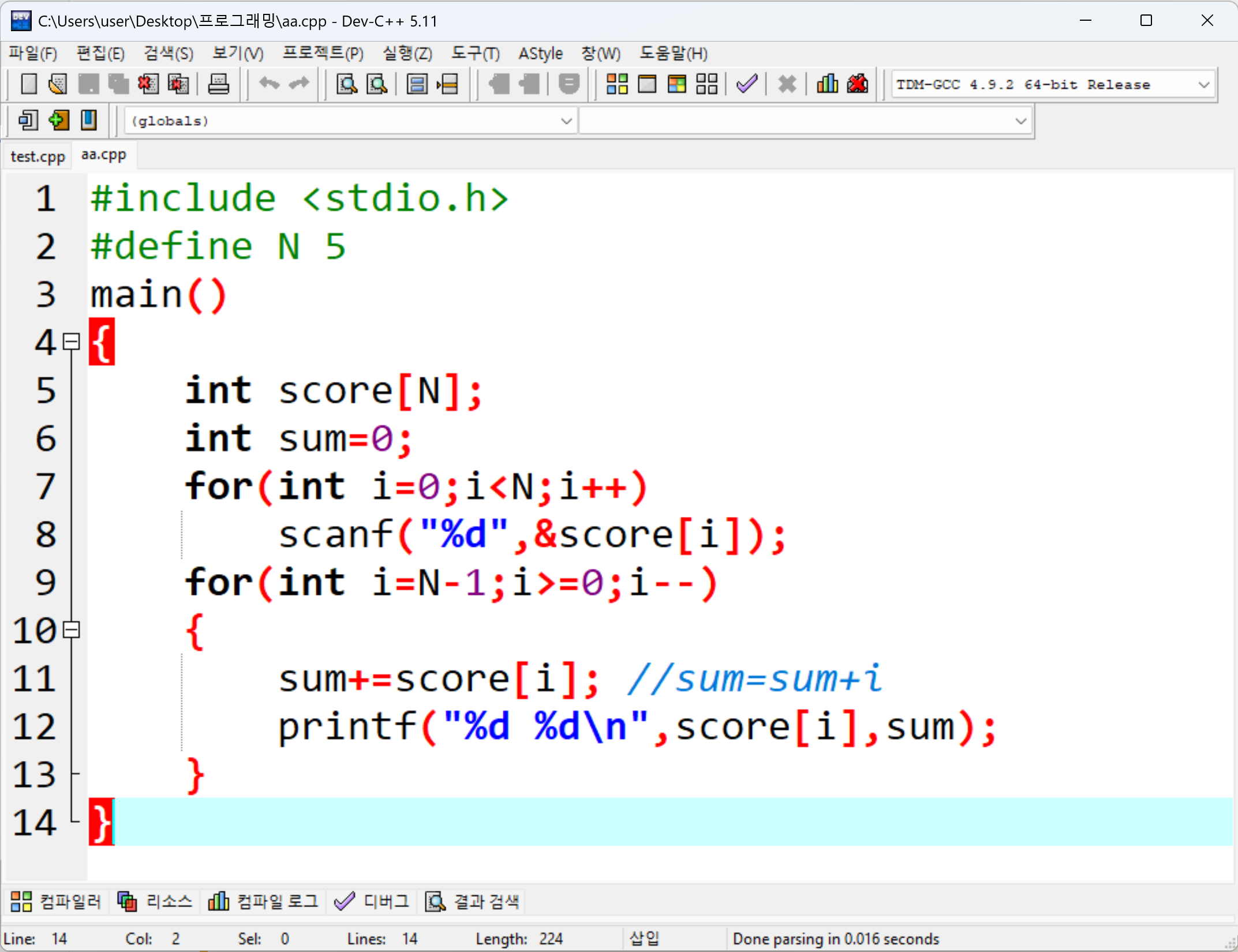The width and height of the screenshot is (1238, 952).
Task: Open the 편집(E) menu
Action: pos(100,54)
